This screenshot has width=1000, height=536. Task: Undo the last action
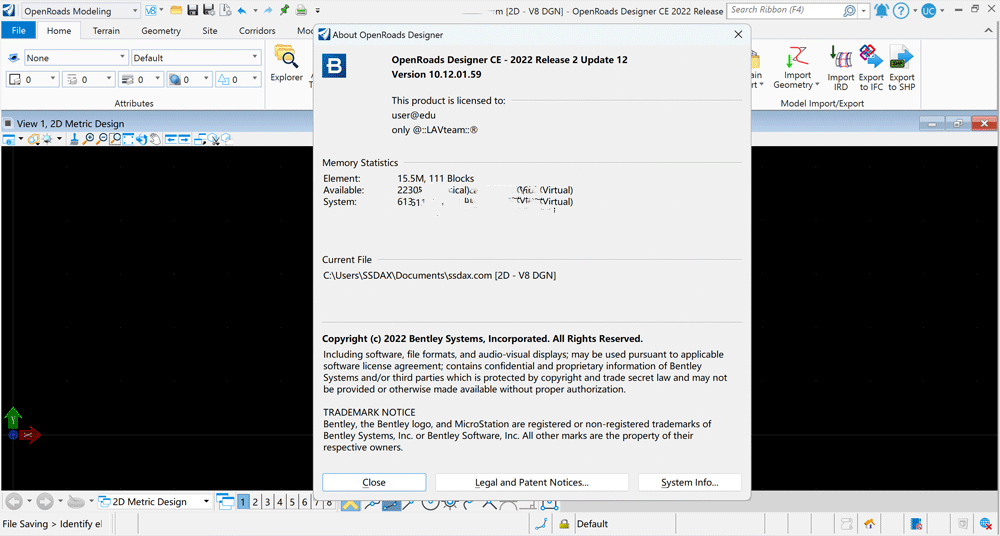(x=242, y=10)
